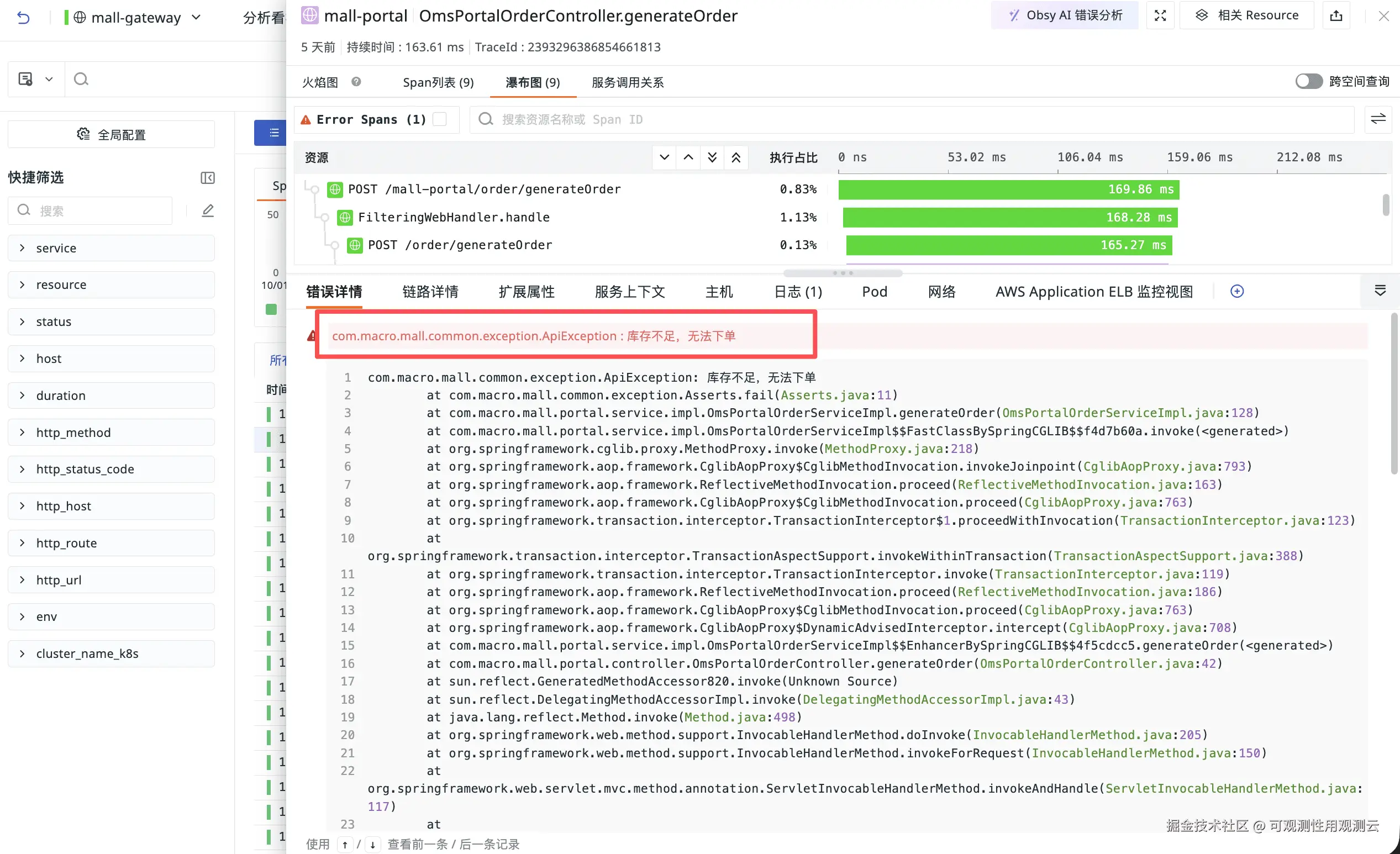Screen dimensions: 1400x854
Task: Click Obsy AI 错误分析 button
Action: [x=1064, y=15]
